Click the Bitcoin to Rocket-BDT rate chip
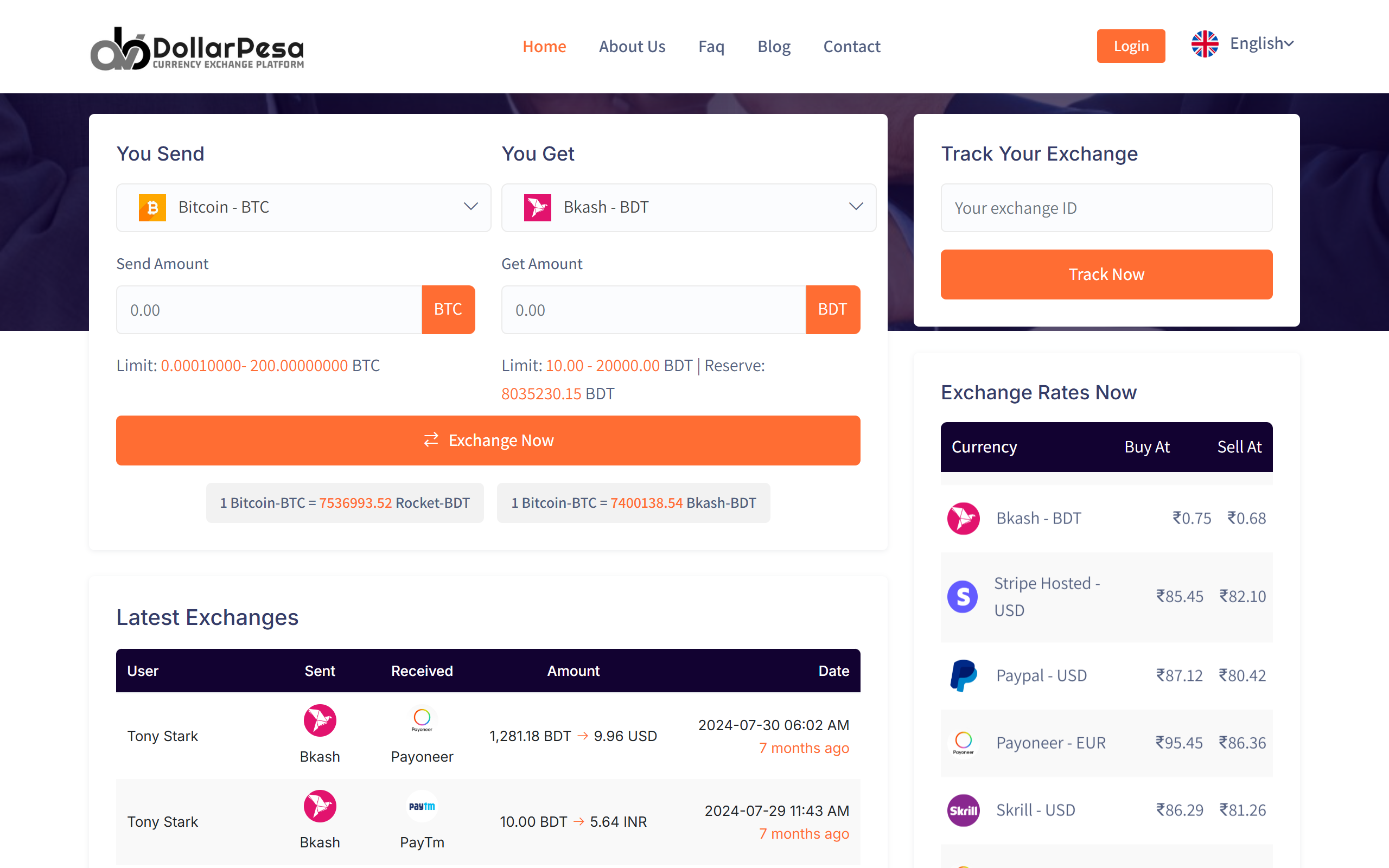This screenshot has width=1389, height=868. point(345,503)
